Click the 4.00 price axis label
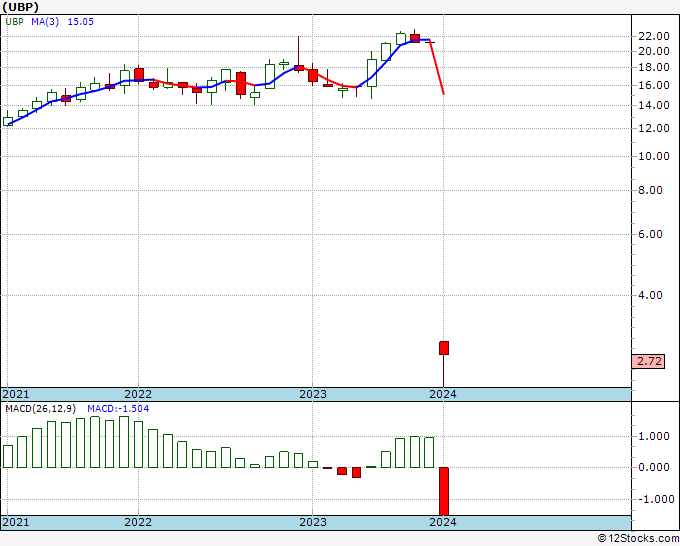This screenshot has width=680, height=546. pos(650,295)
